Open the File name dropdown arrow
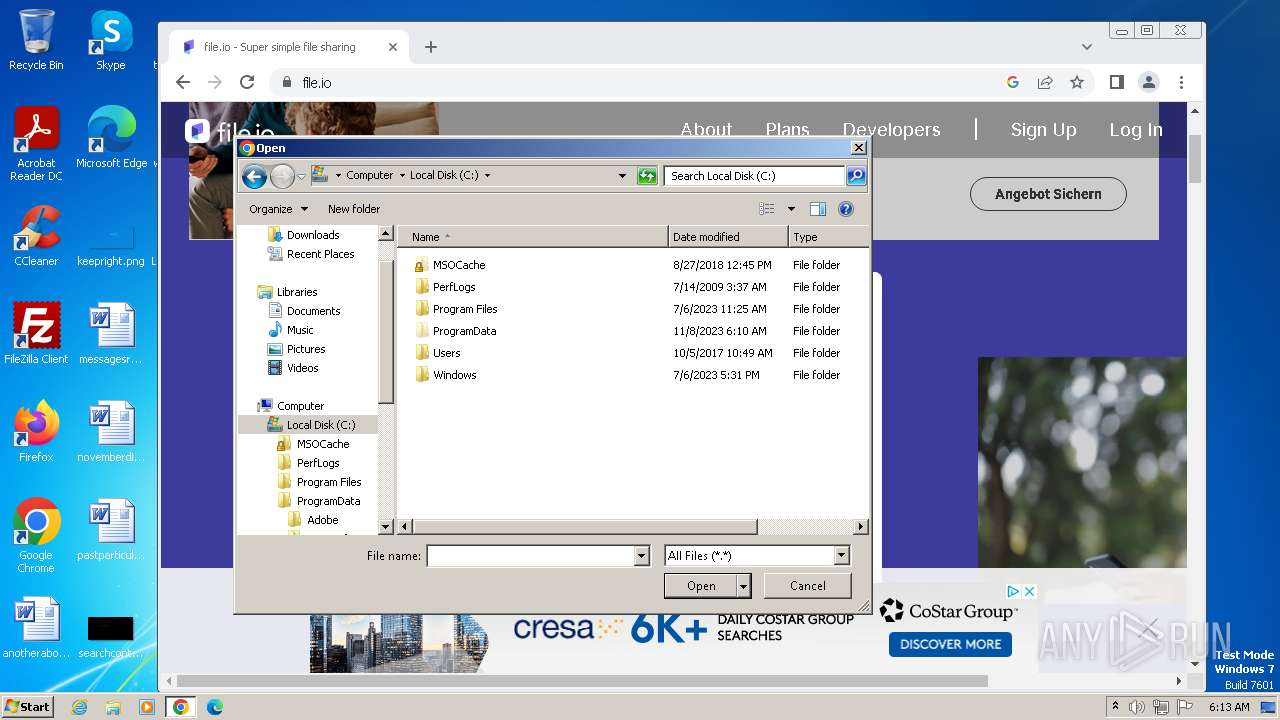This screenshot has height=720, width=1280. [642, 556]
